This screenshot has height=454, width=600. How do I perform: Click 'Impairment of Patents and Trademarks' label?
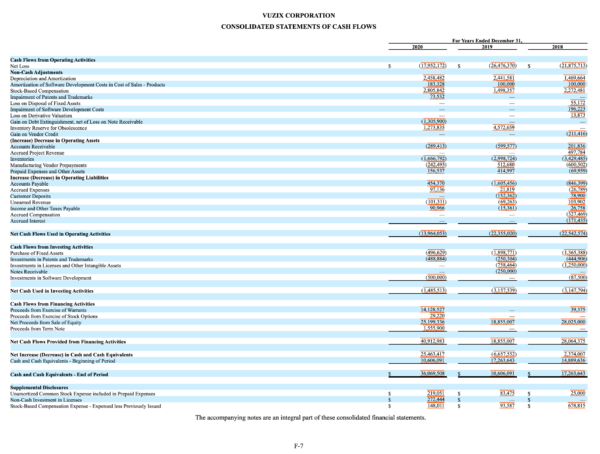(x=51, y=97)
